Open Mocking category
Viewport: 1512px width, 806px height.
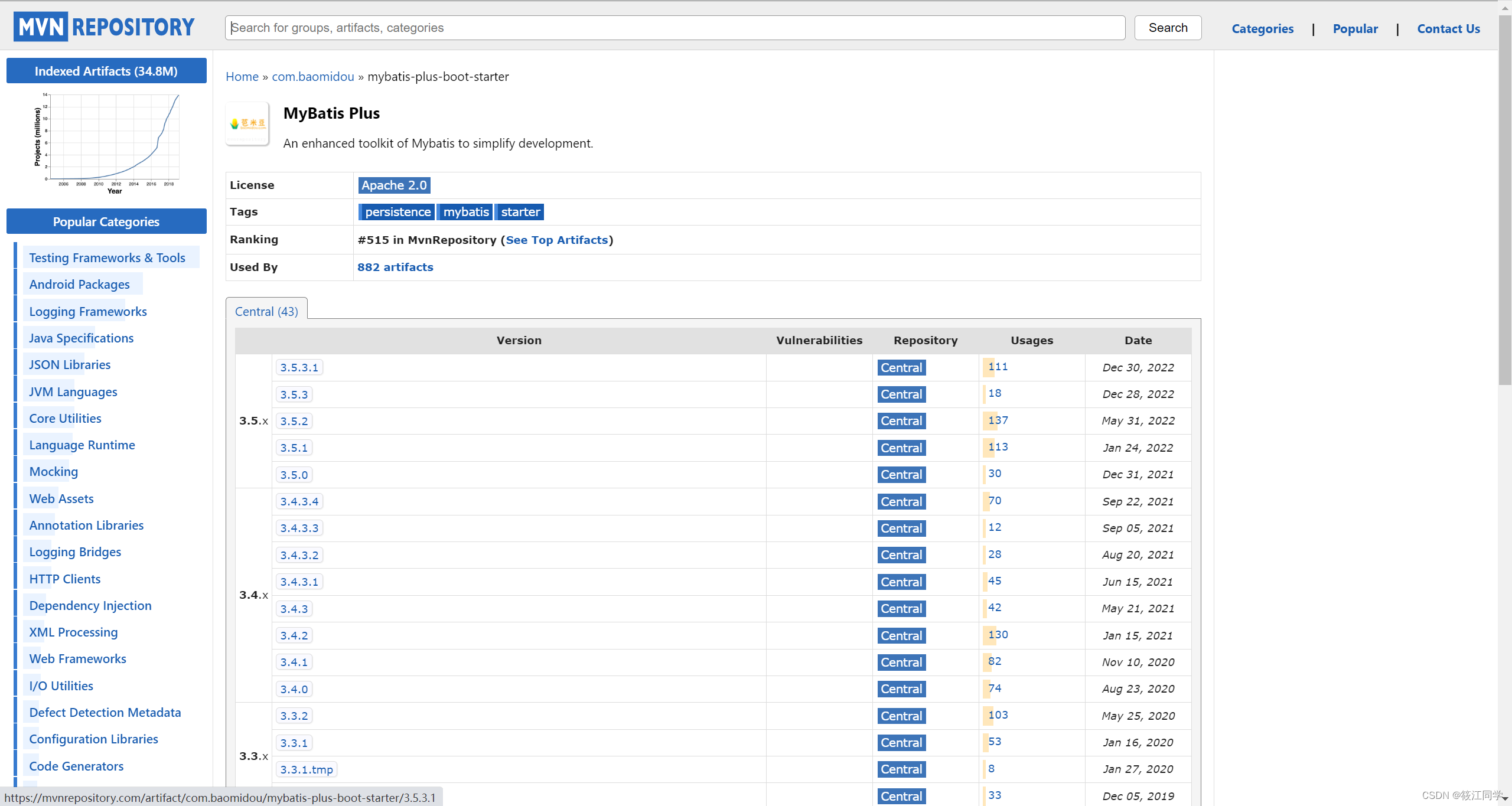click(x=53, y=471)
